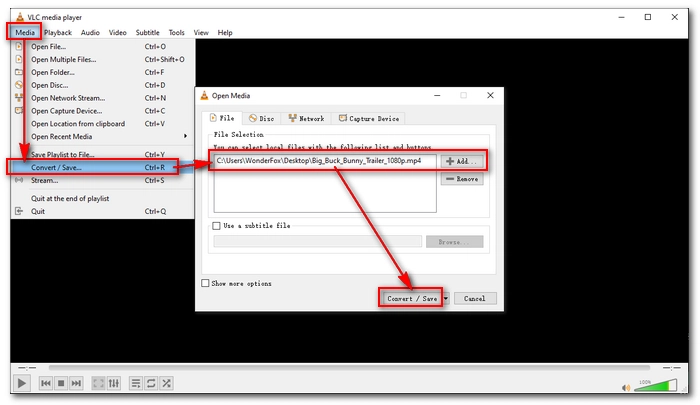
Task: Expand the Open Recent Media submenu
Action: [x=103, y=137]
